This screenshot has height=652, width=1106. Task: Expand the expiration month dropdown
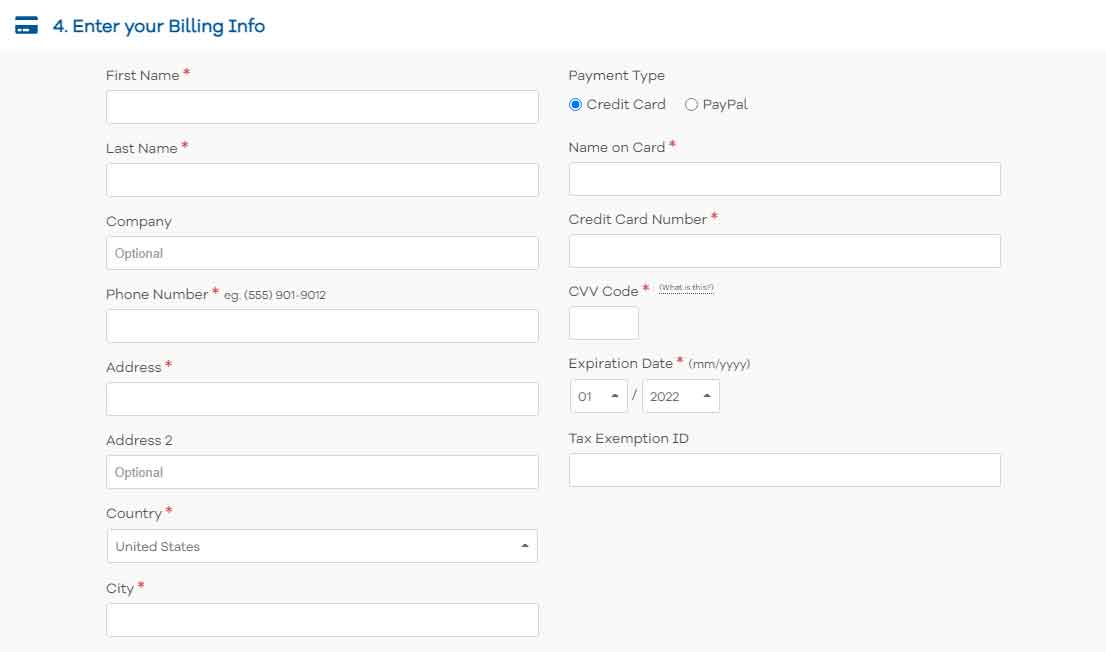coord(598,396)
